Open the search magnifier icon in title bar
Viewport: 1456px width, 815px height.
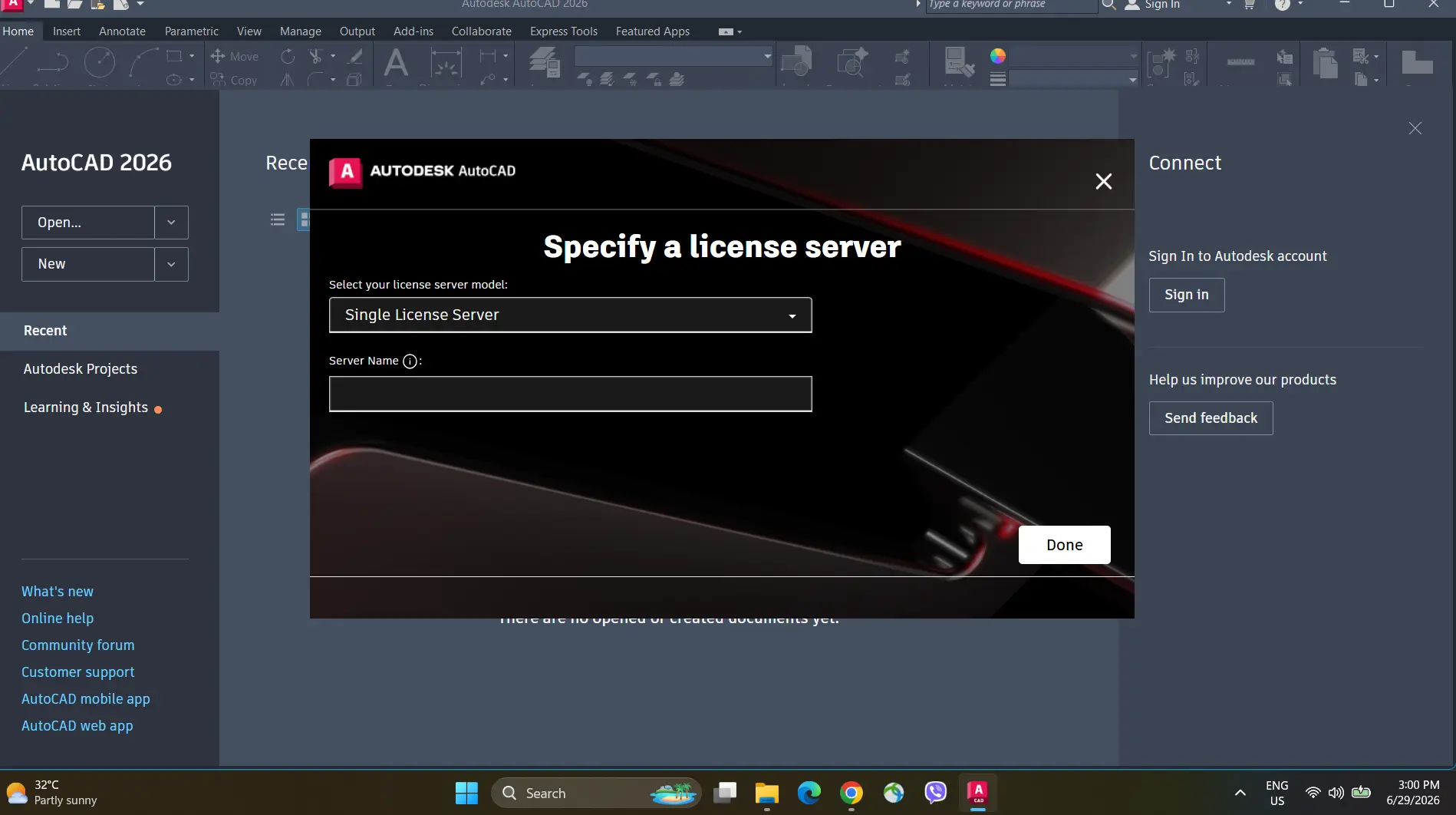(1108, 5)
